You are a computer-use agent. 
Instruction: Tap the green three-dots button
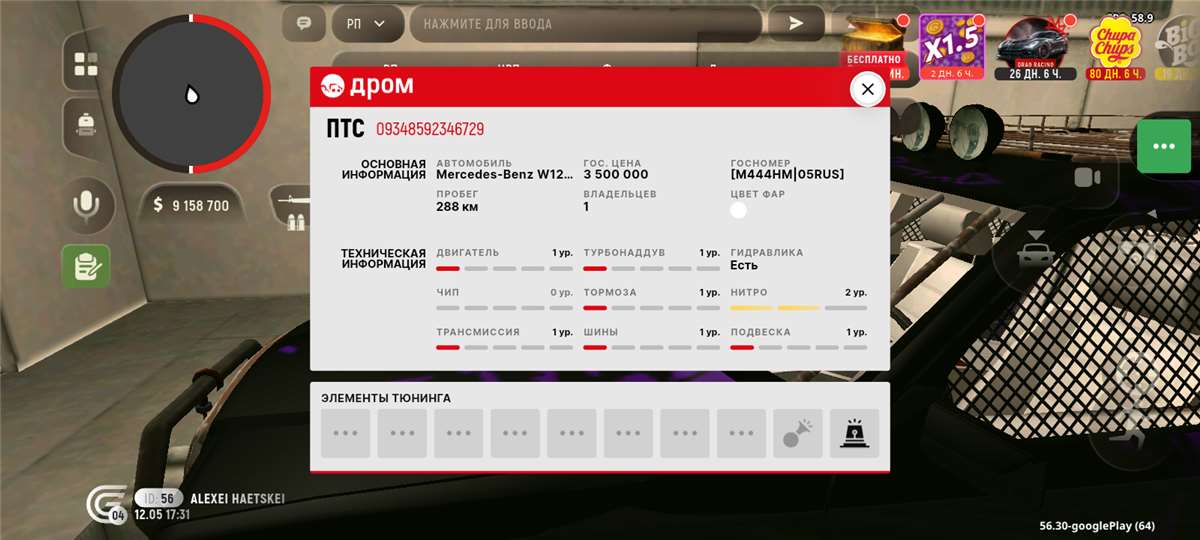[x=1164, y=146]
